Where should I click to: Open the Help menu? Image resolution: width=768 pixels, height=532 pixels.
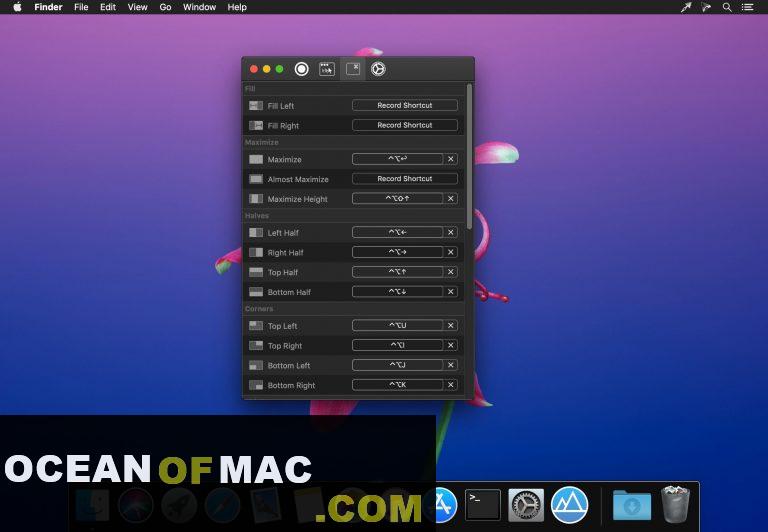coord(237,7)
